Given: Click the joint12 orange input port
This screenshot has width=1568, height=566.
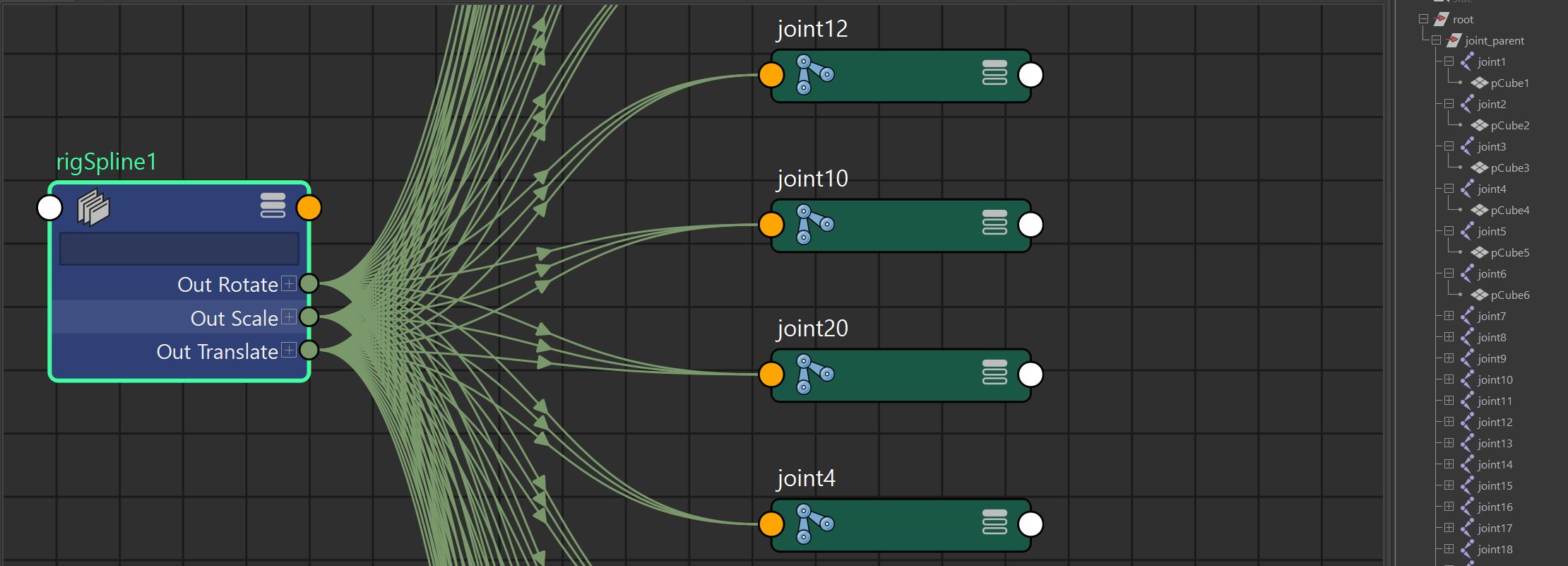Looking at the screenshot, I should [771, 74].
